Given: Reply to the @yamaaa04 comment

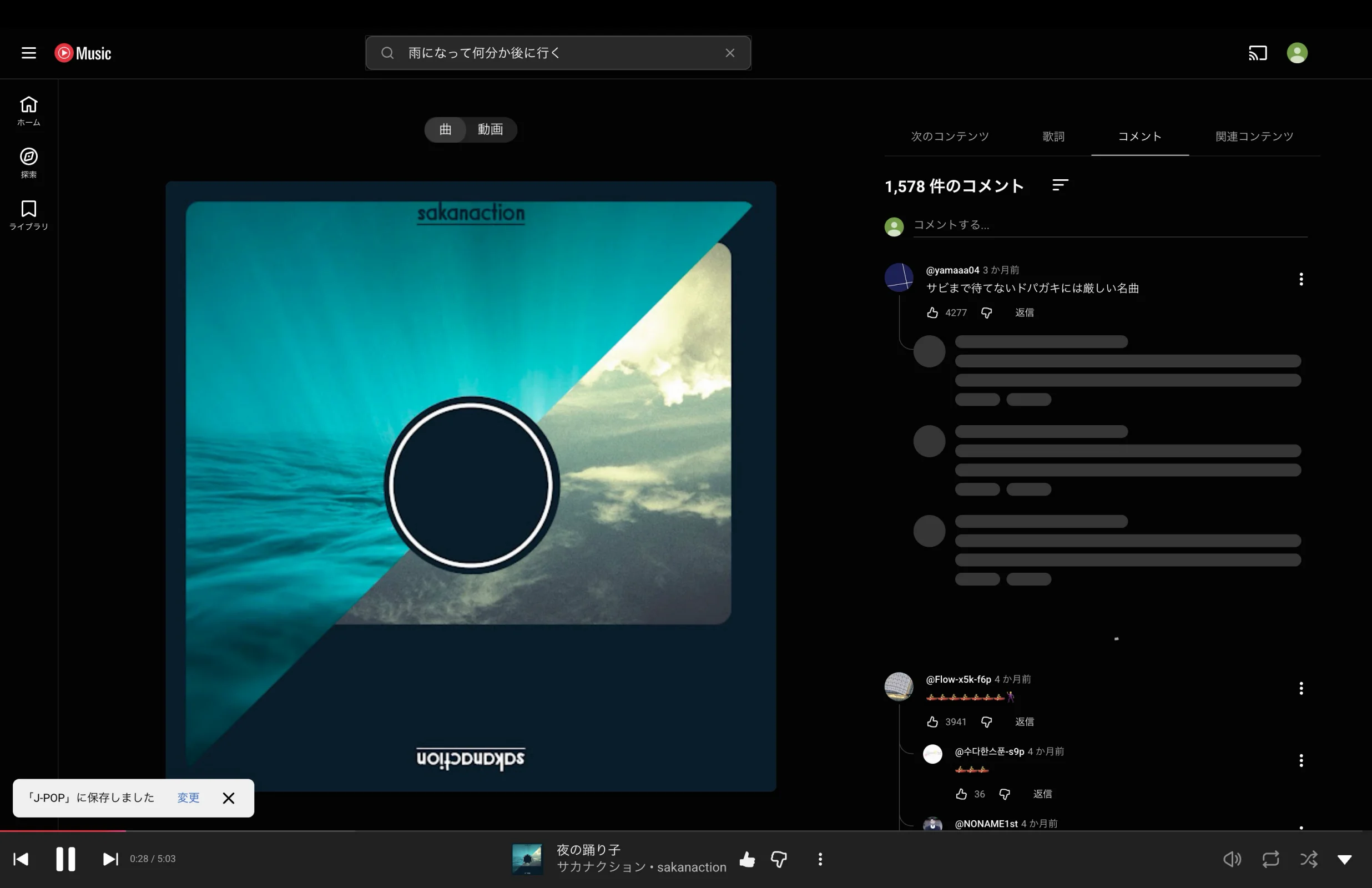Looking at the screenshot, I should (x=1025, y=313).
